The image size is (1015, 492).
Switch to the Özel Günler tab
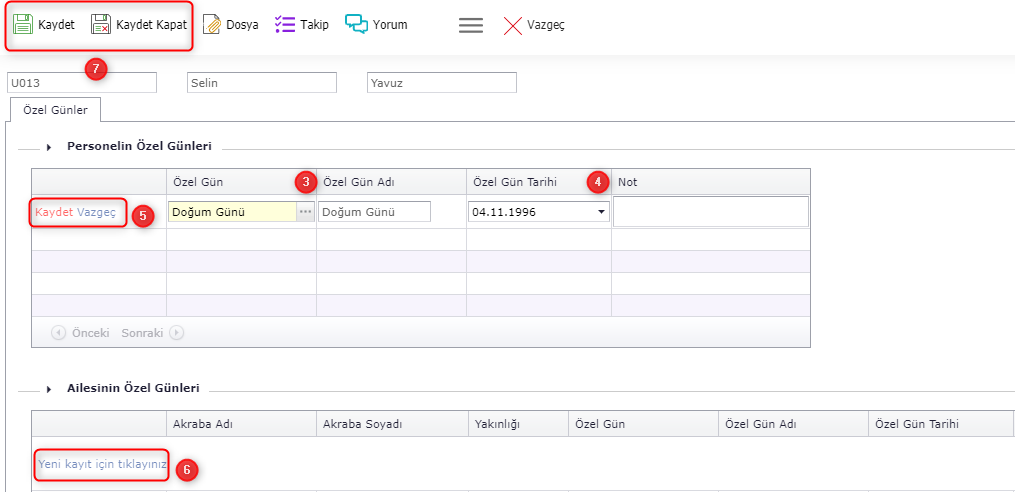pos(55,109)
